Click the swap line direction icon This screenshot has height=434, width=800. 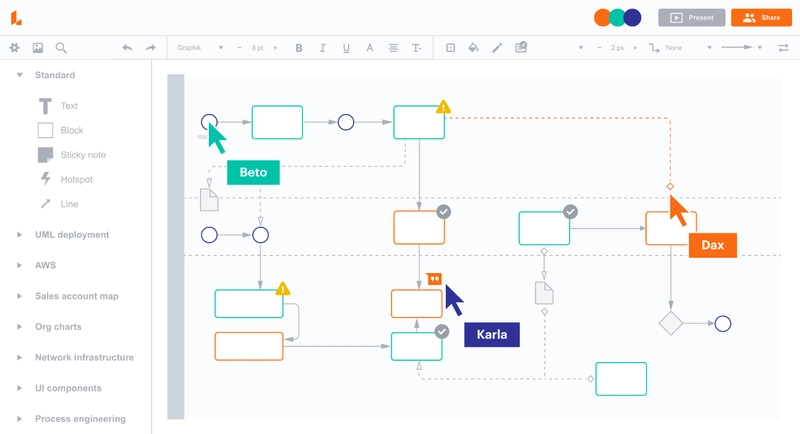pyautogui.click(x=783, y=48)
